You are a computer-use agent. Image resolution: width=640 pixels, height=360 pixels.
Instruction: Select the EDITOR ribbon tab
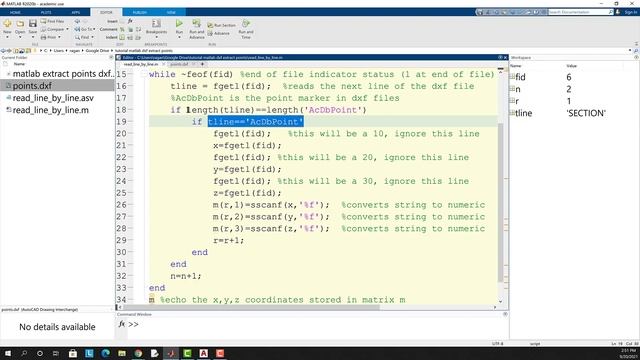[106, 13]
